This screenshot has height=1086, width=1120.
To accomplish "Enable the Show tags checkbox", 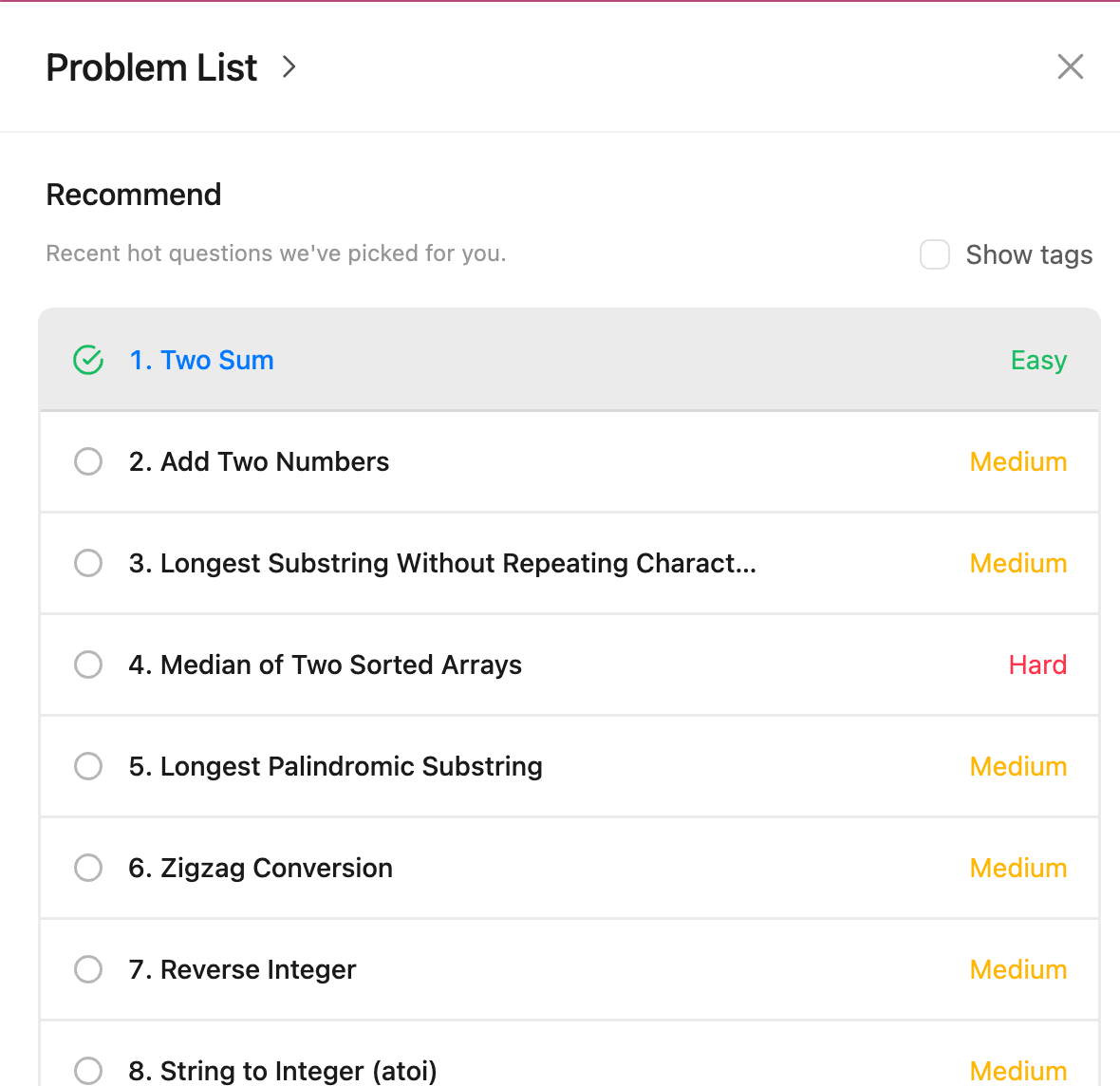I will tap(935, 254).
